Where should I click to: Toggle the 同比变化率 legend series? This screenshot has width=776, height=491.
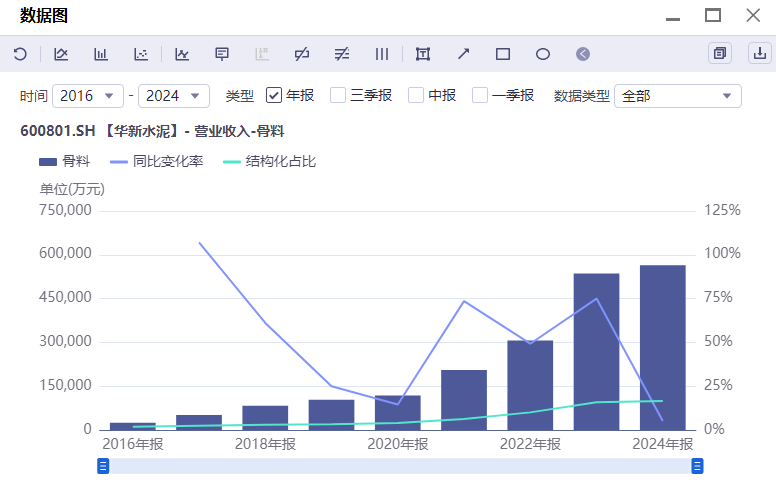[x=156, y=161]
